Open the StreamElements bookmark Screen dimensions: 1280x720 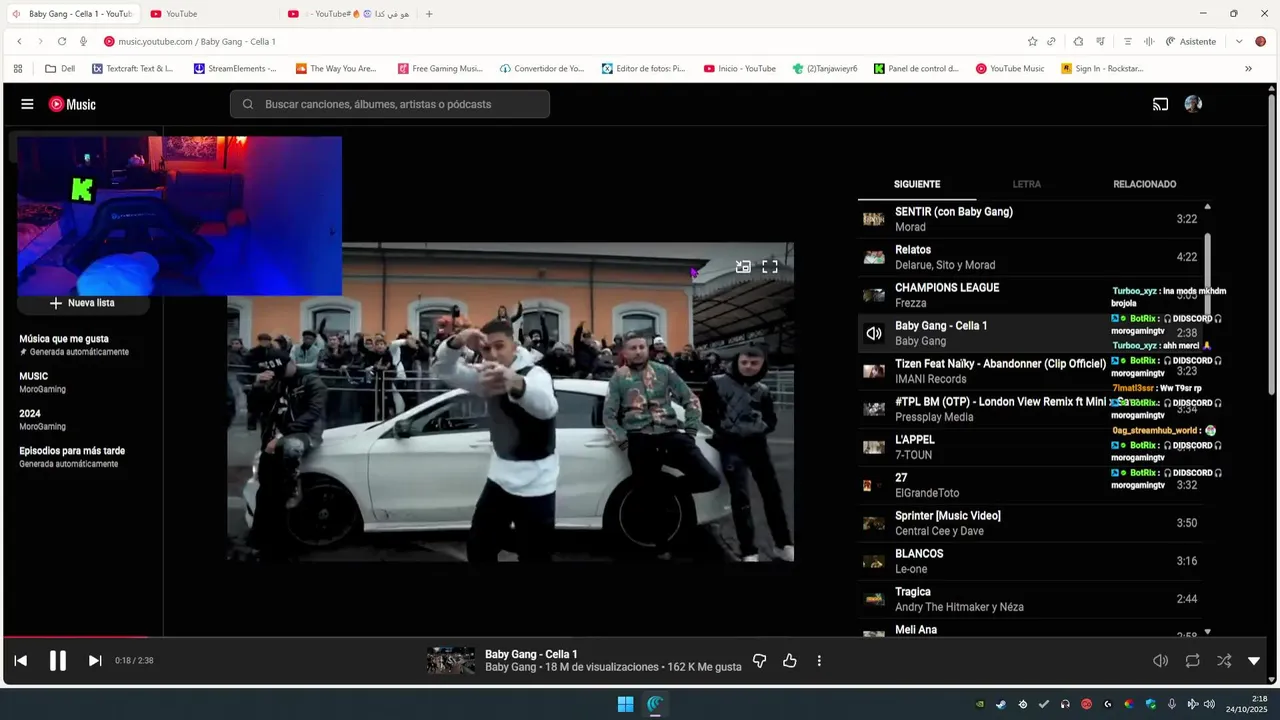pyautogui.click(x=235, y=69)
